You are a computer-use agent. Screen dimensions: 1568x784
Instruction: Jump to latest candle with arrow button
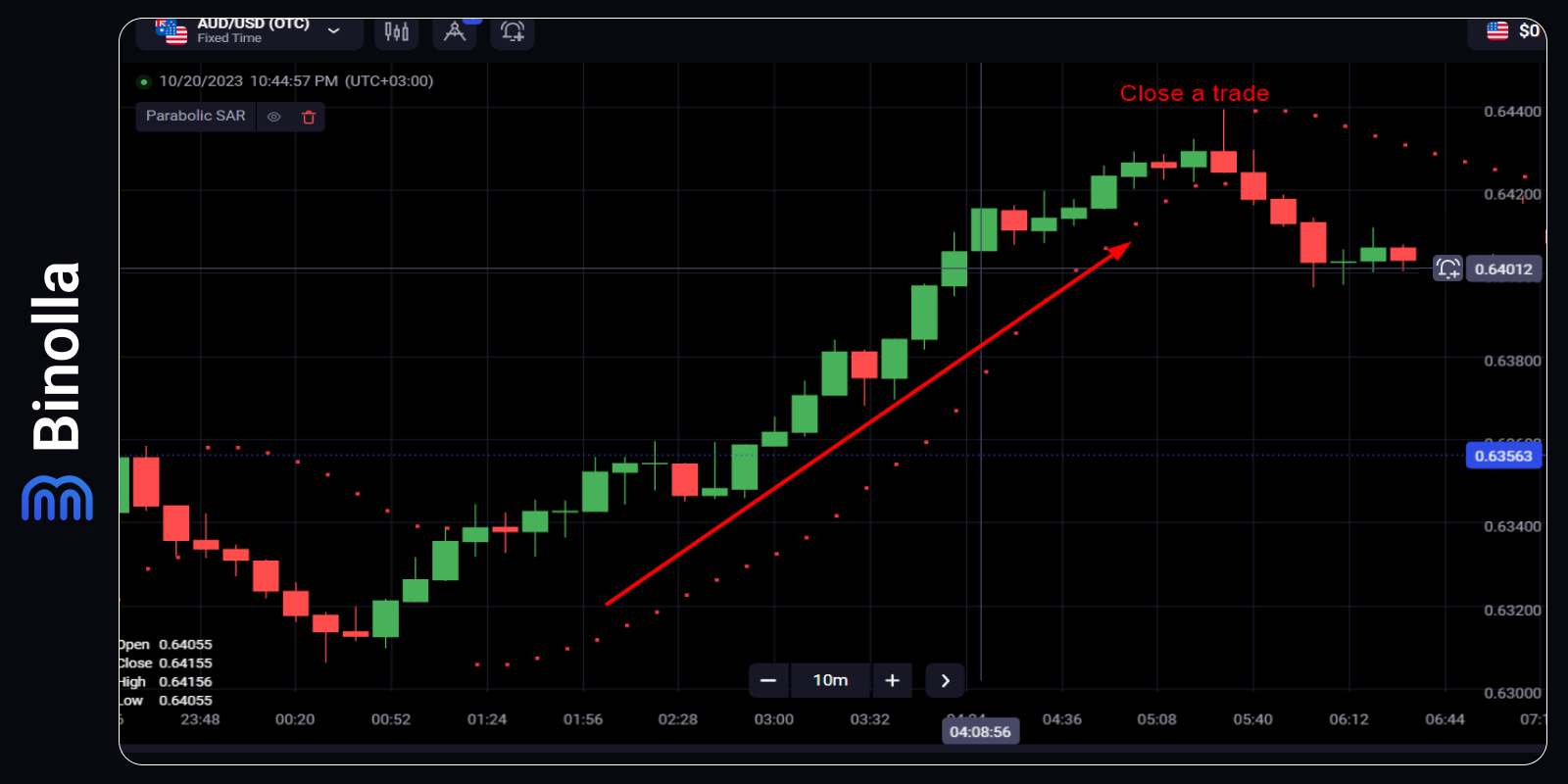(945, 680)
